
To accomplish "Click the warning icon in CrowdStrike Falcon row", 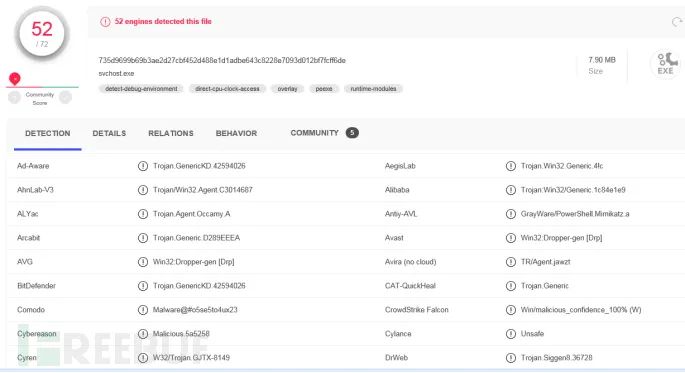I will (x=511, y=310).
